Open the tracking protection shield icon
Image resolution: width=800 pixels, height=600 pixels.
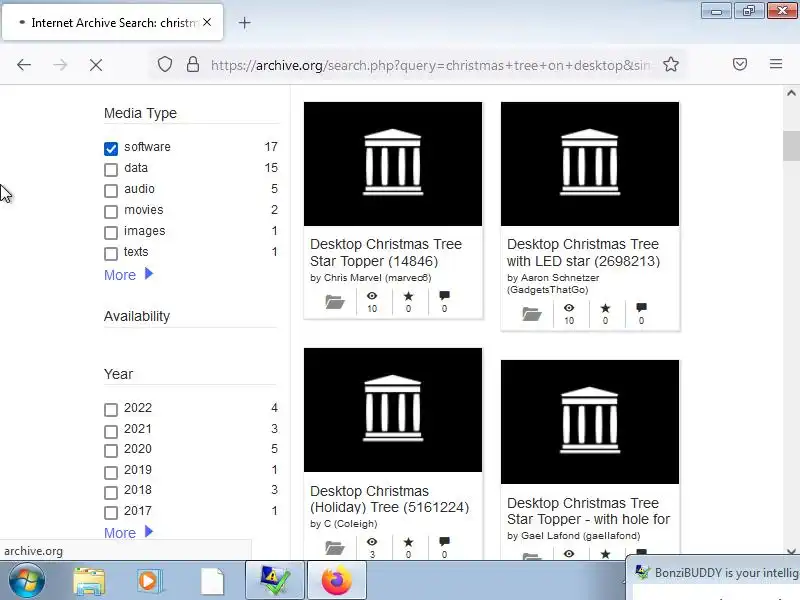[x=164, y=65]
